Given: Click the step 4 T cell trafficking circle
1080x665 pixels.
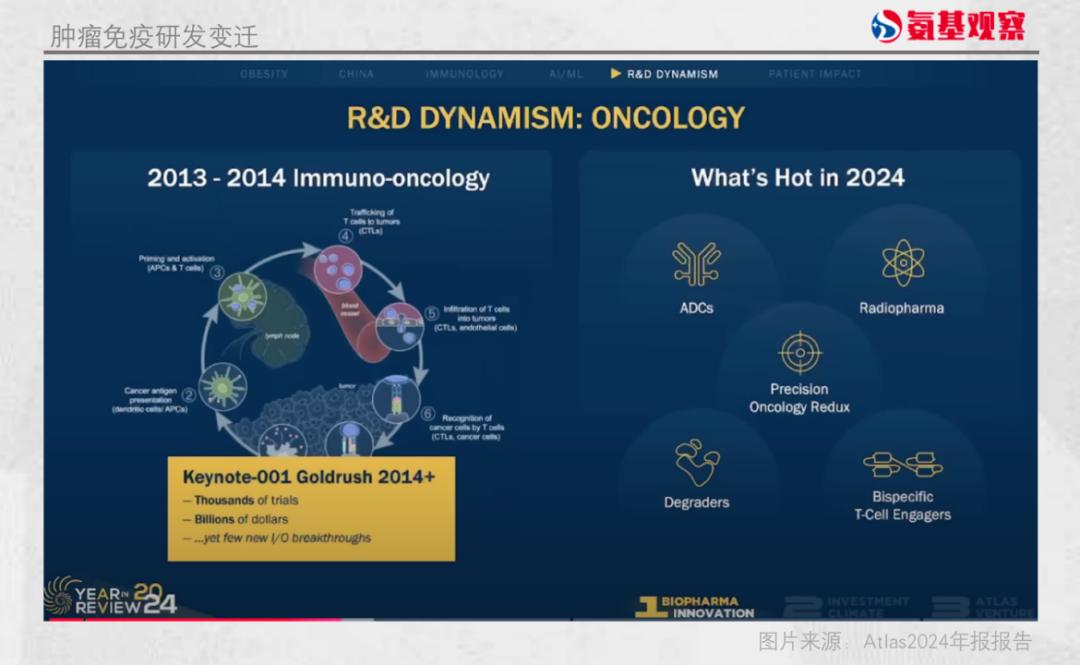Looking at the screenshot, I should [338, 269].
